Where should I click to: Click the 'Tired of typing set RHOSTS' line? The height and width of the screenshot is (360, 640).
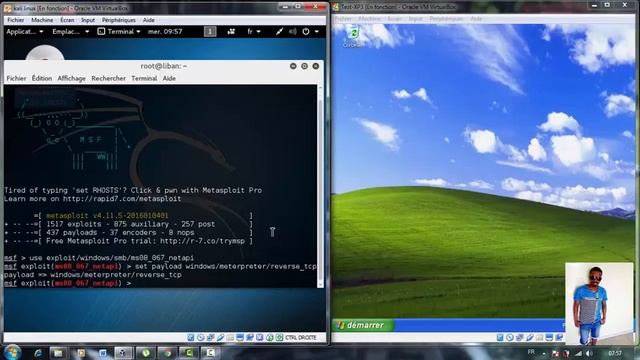133,190
